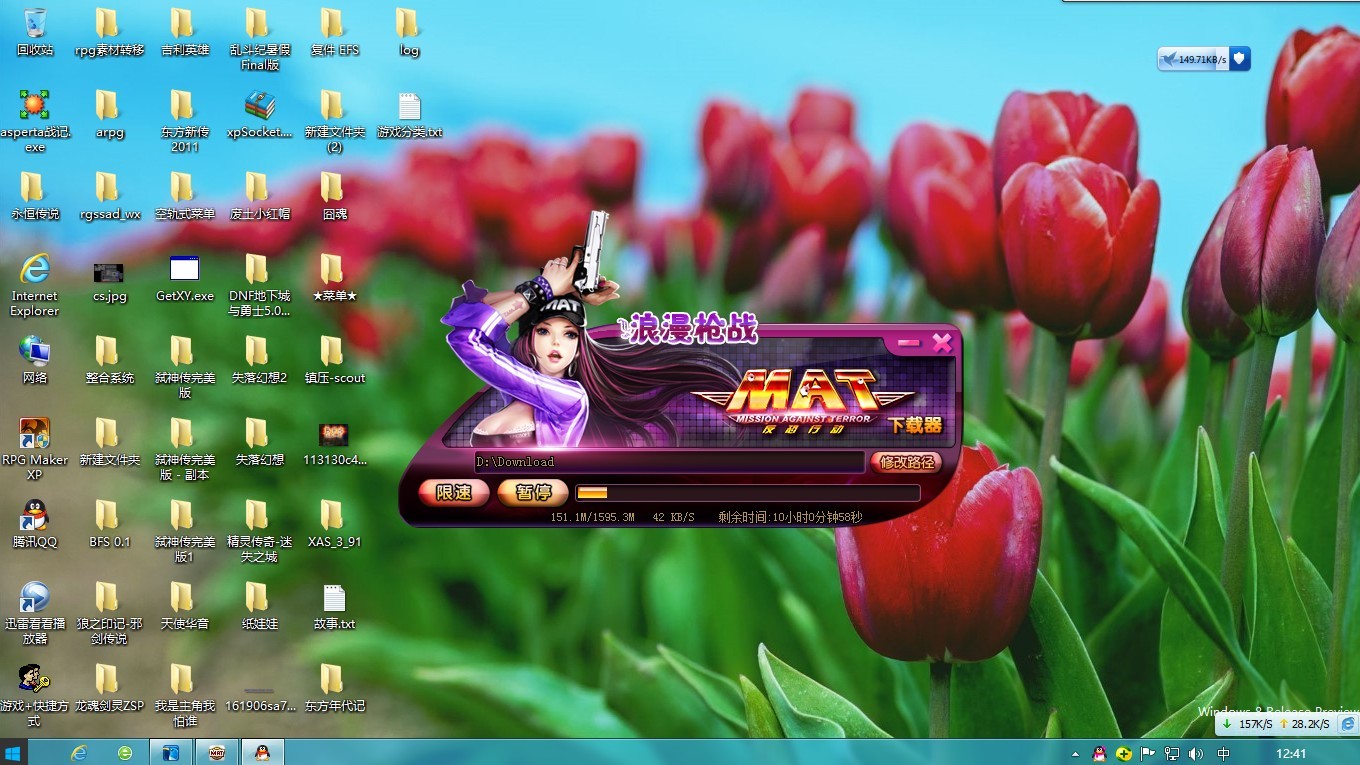
Task: Select the DNF地下城与勇士 folder
Action: tap(260, 285)
